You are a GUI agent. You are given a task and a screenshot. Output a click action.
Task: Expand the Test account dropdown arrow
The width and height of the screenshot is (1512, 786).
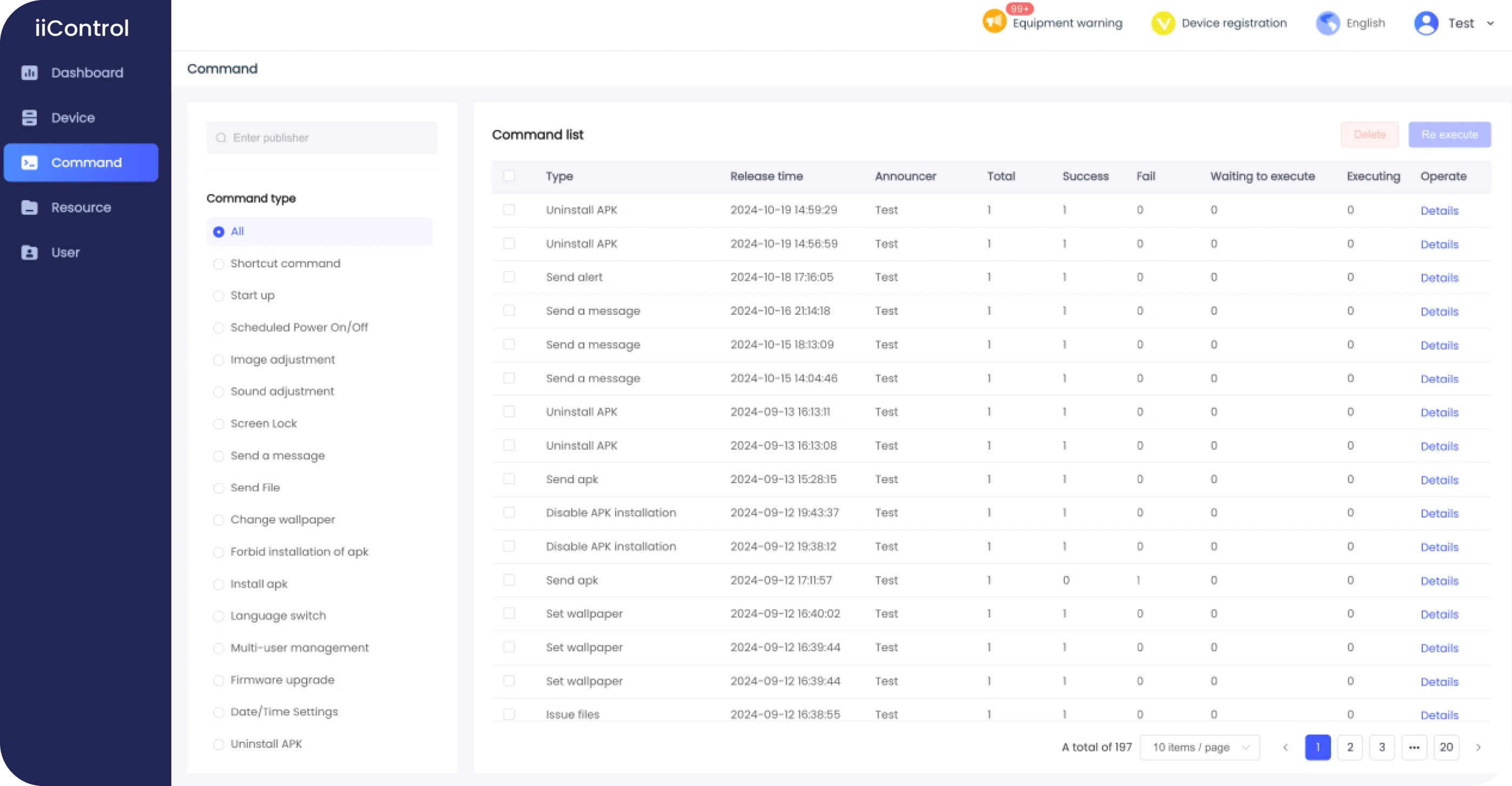1490,23
